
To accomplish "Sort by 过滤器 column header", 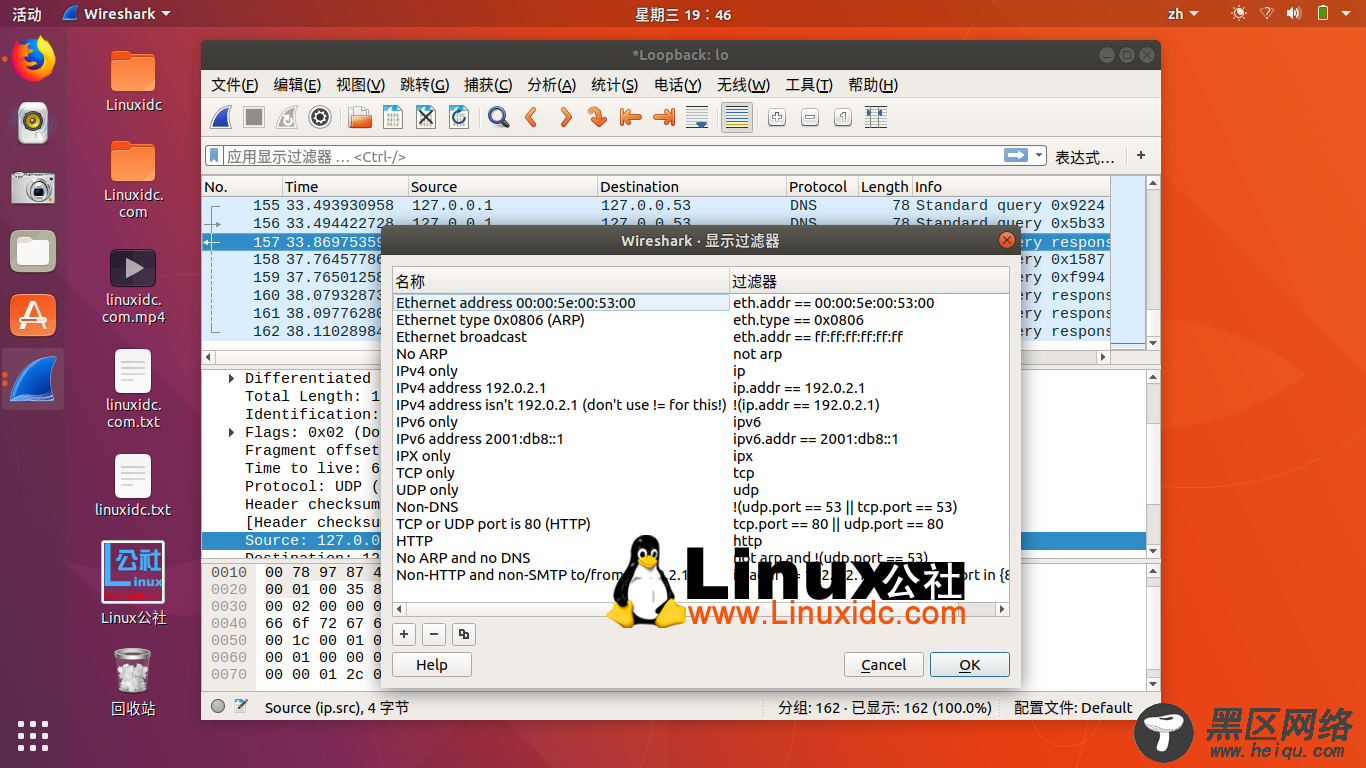I will point(870,282).
